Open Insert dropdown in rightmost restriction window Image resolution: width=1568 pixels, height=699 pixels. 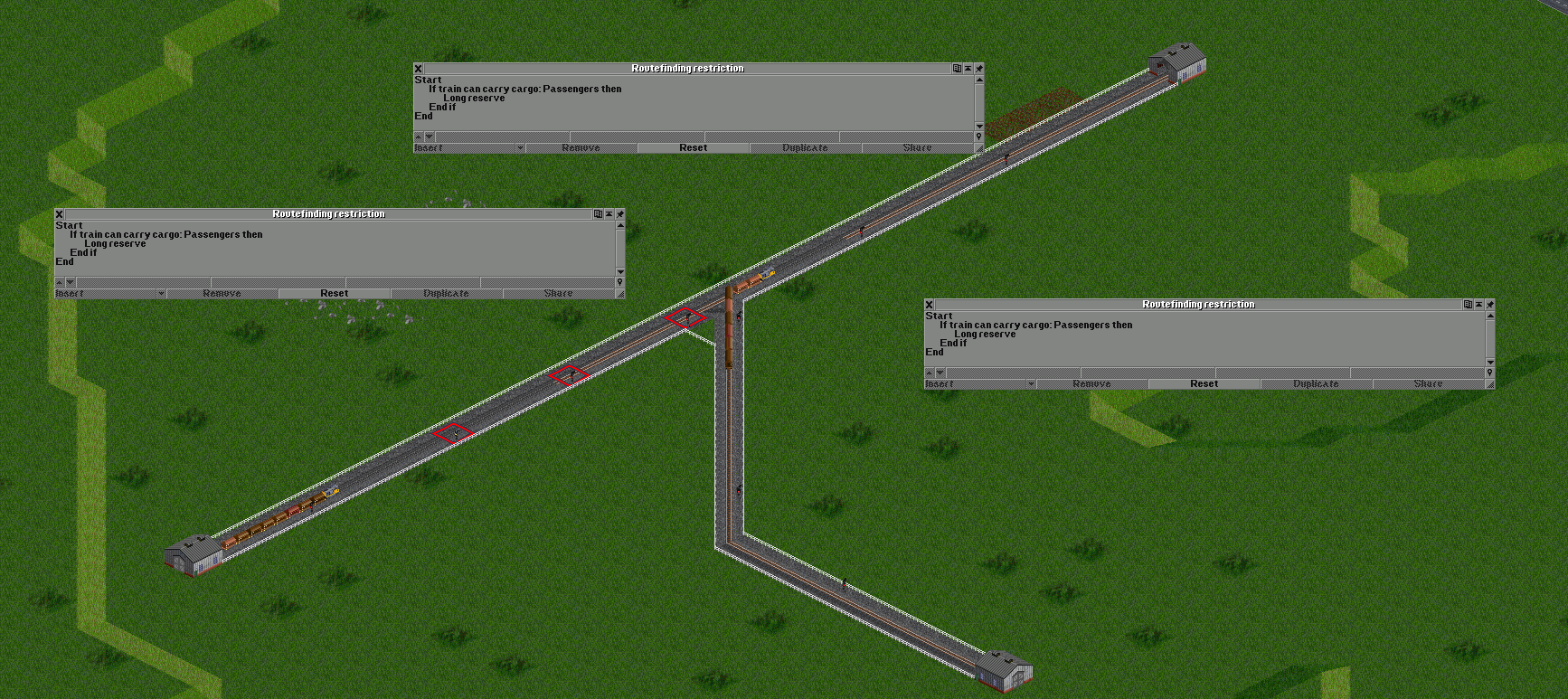(980, 383)
